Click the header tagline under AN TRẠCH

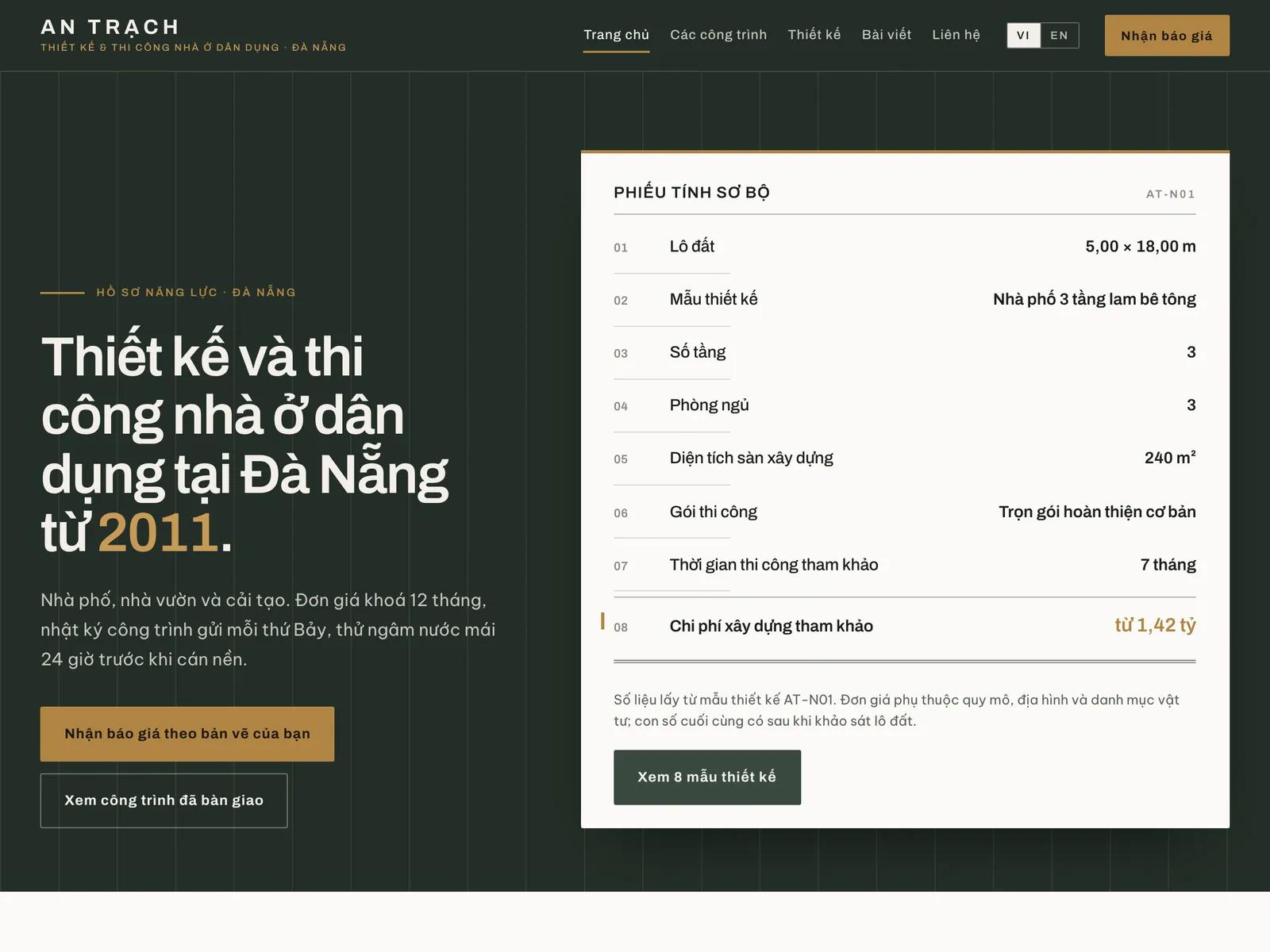[194, 48]
